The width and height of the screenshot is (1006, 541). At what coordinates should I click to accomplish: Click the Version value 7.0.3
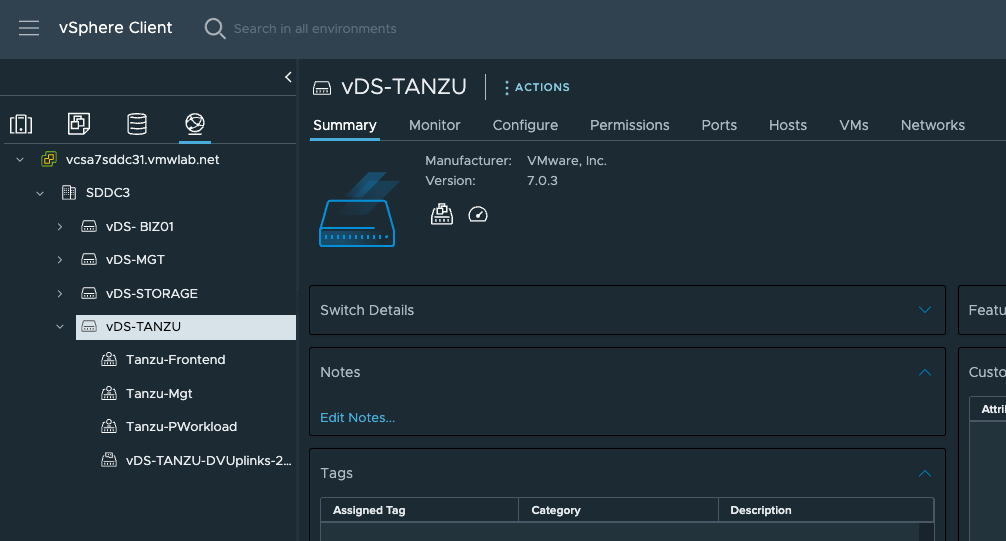542,181
